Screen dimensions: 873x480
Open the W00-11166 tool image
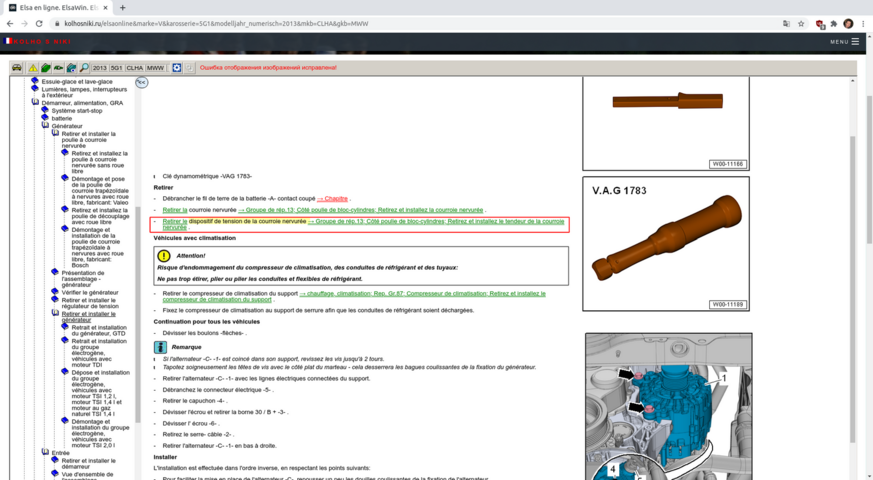point(666,123)
